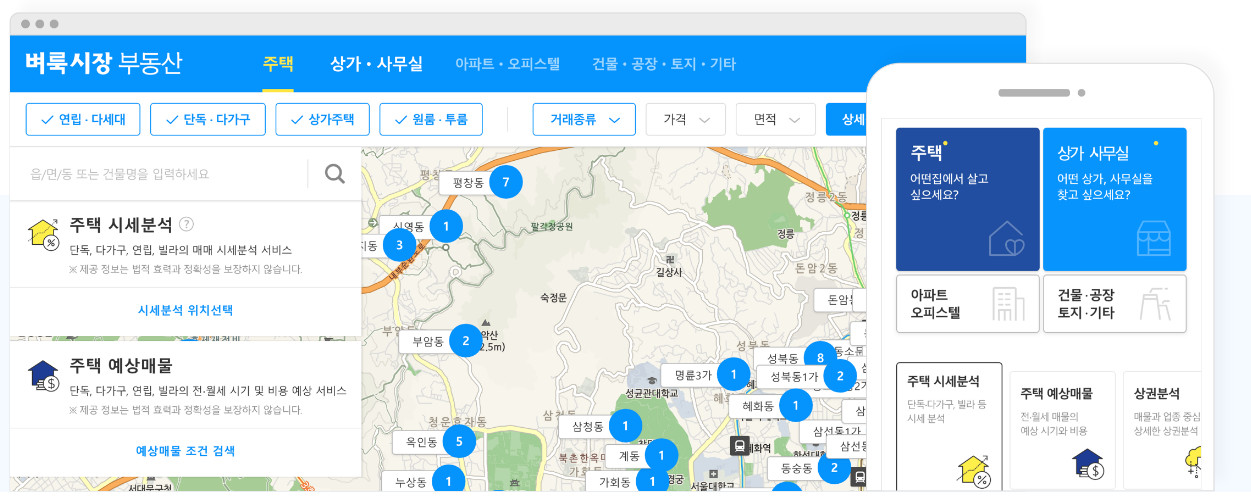Open the 면적 dropdown
The width and height of the screenshot is (1251, 502).
pos(776,119)
